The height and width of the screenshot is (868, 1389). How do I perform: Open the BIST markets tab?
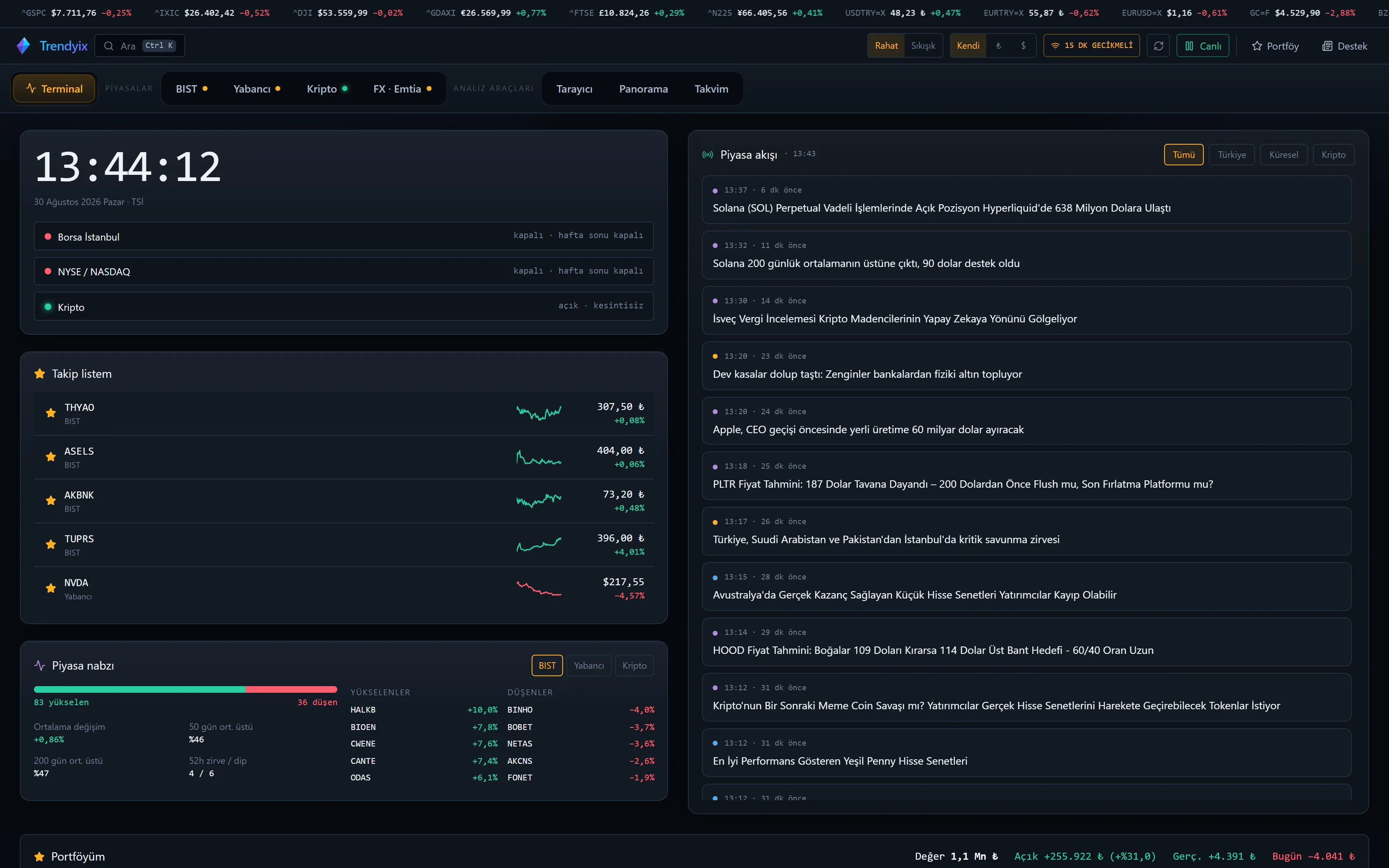191,89
